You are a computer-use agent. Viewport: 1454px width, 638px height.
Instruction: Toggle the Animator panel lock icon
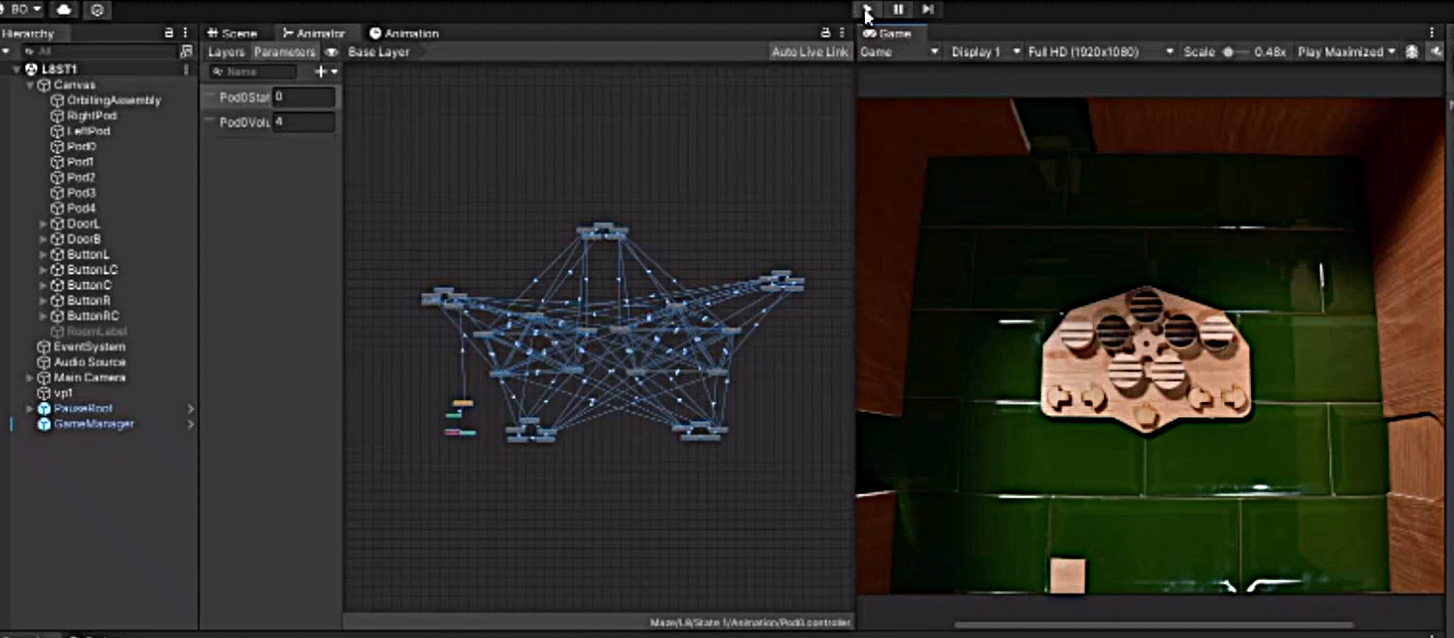(826, 33)
